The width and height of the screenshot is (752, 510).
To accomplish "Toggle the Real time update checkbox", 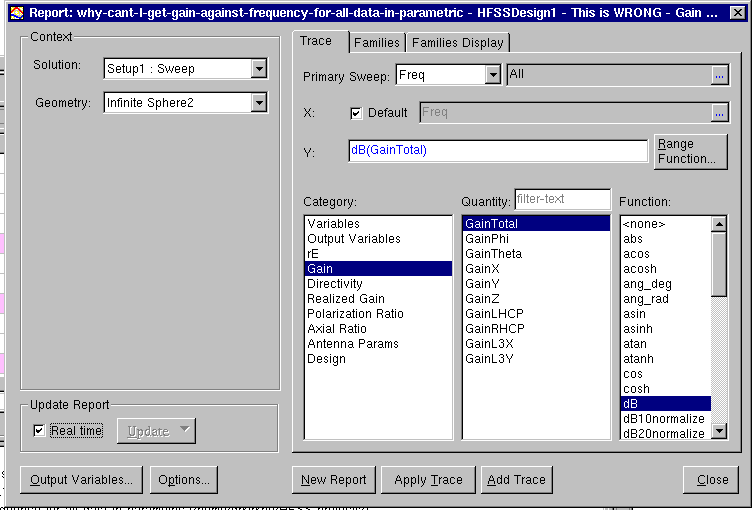I will click(x=39, y=430).
